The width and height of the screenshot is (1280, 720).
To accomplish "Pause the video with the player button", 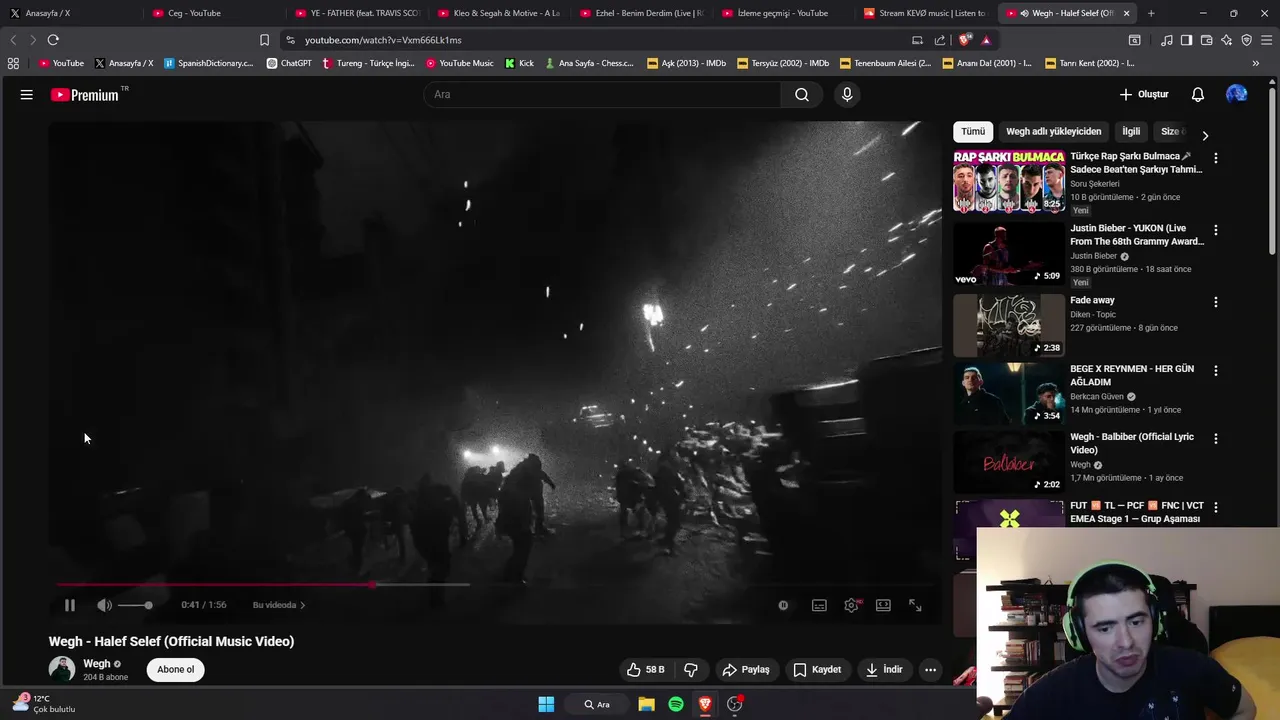I will pos(69,605).
